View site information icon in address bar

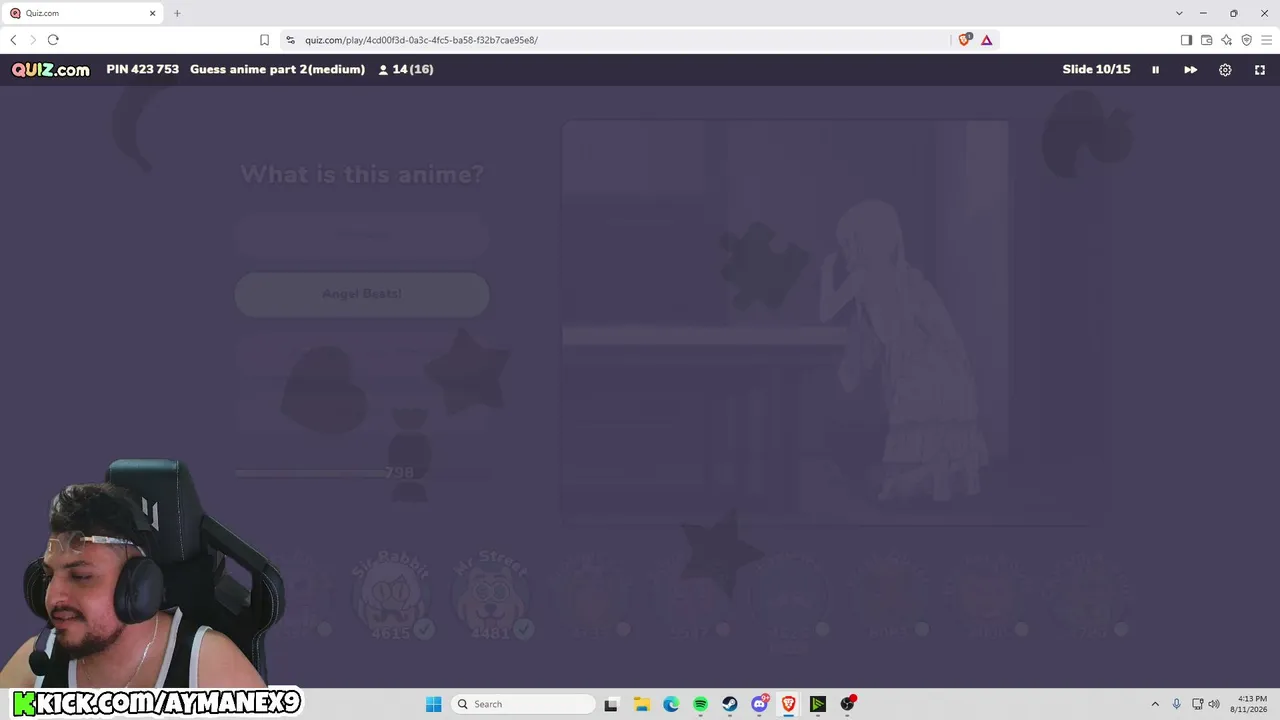tap(290, 40)
